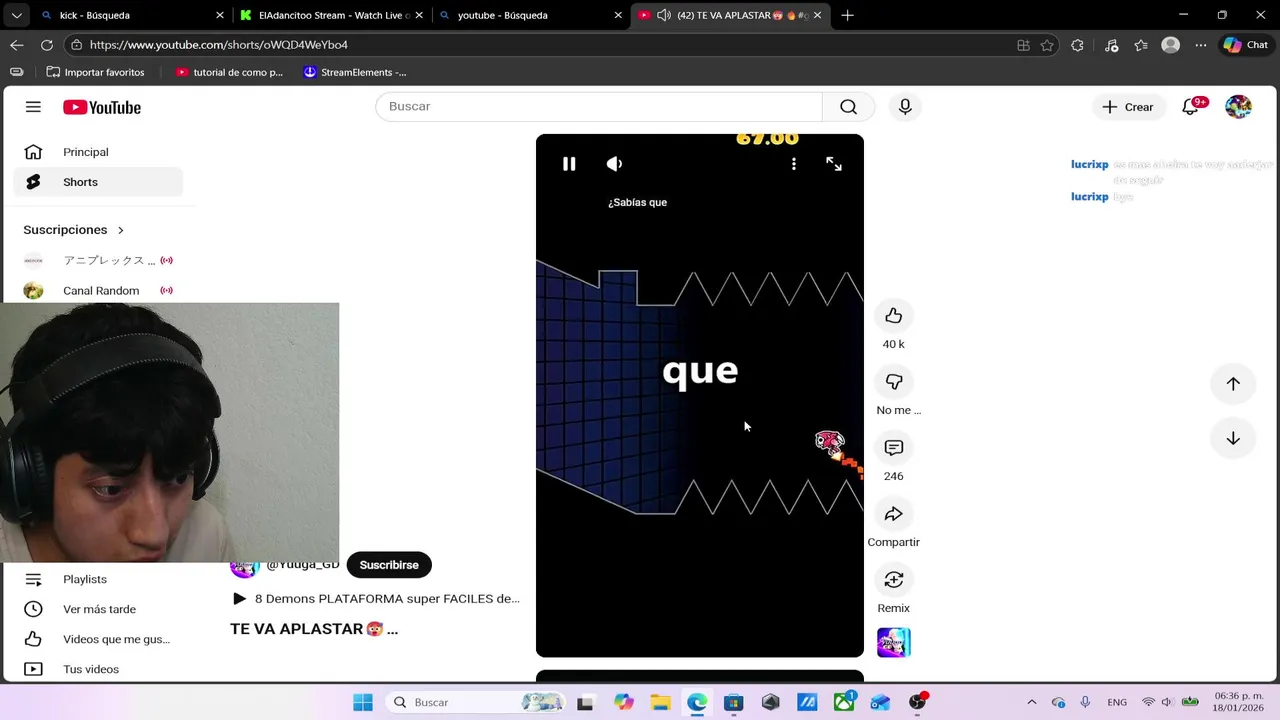
Task: Show hidden tray icons chevron
Action: click(x=1032, y=702)
